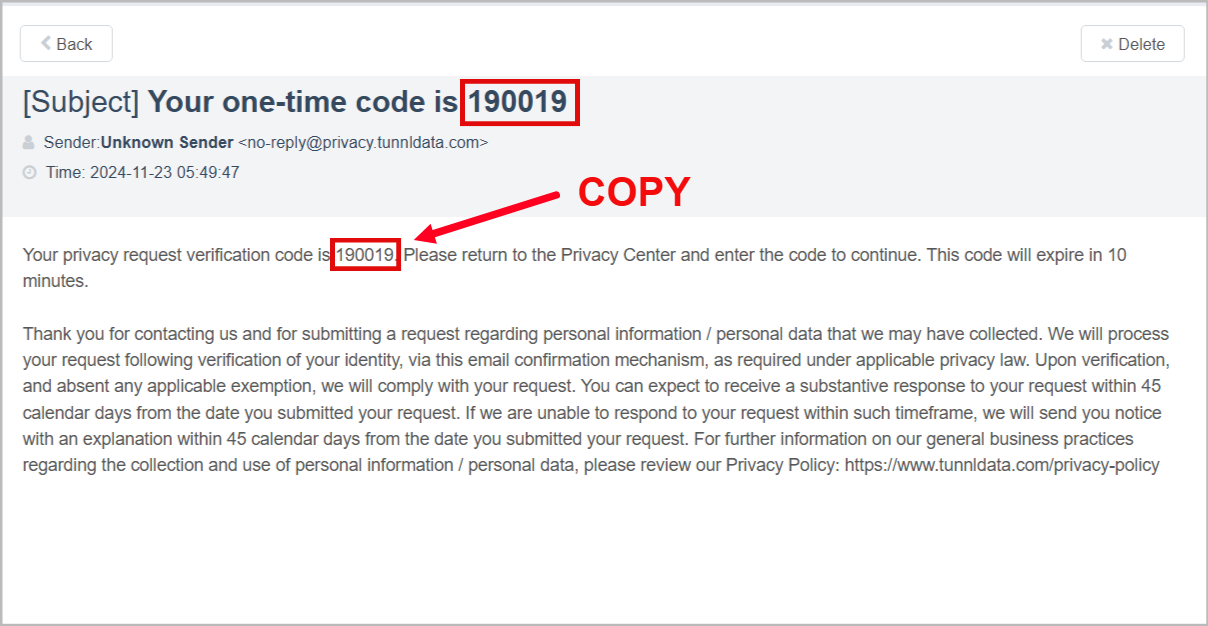Click the person icon next to Sender
This screenshot has width=1208, height=626.
28,143
